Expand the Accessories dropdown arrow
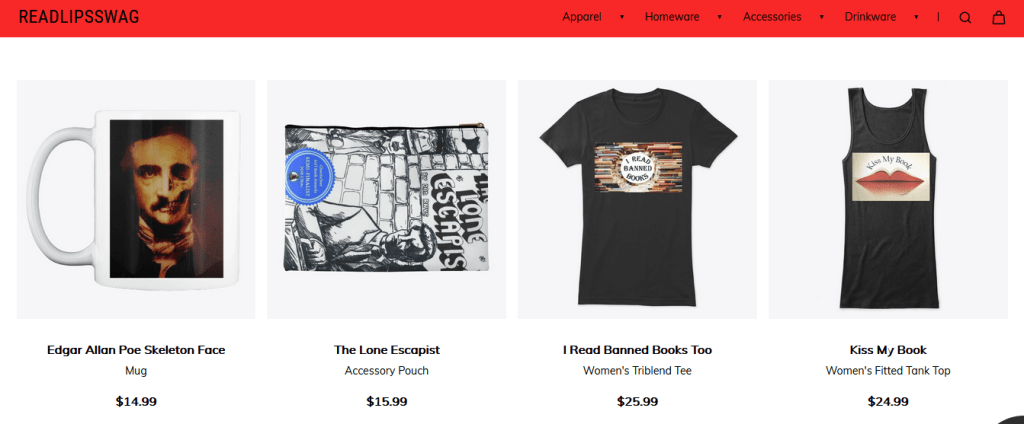Screen dimensions: 1024x424 pos(822,17)
